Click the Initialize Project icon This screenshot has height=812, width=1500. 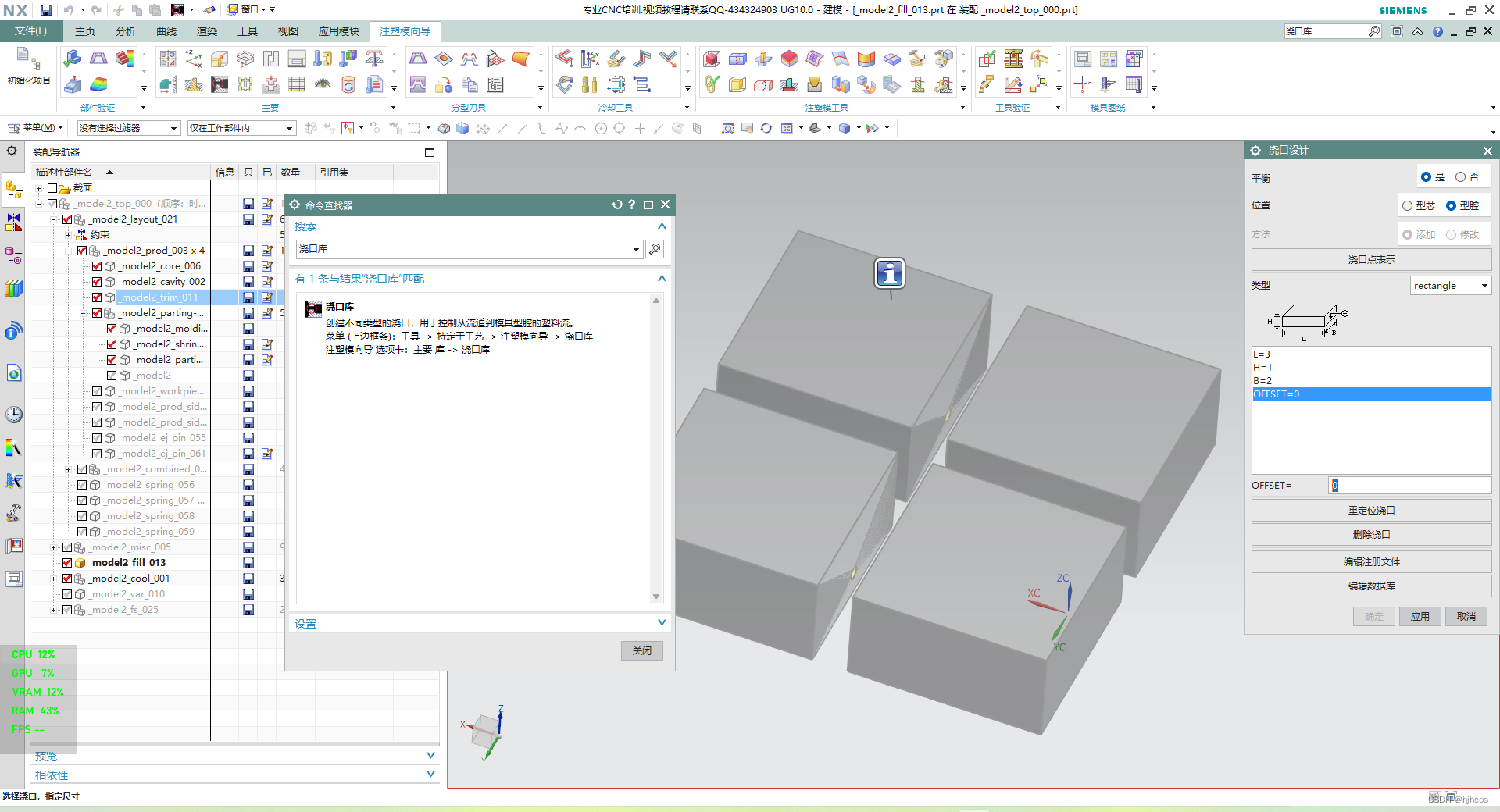[28, 66]
